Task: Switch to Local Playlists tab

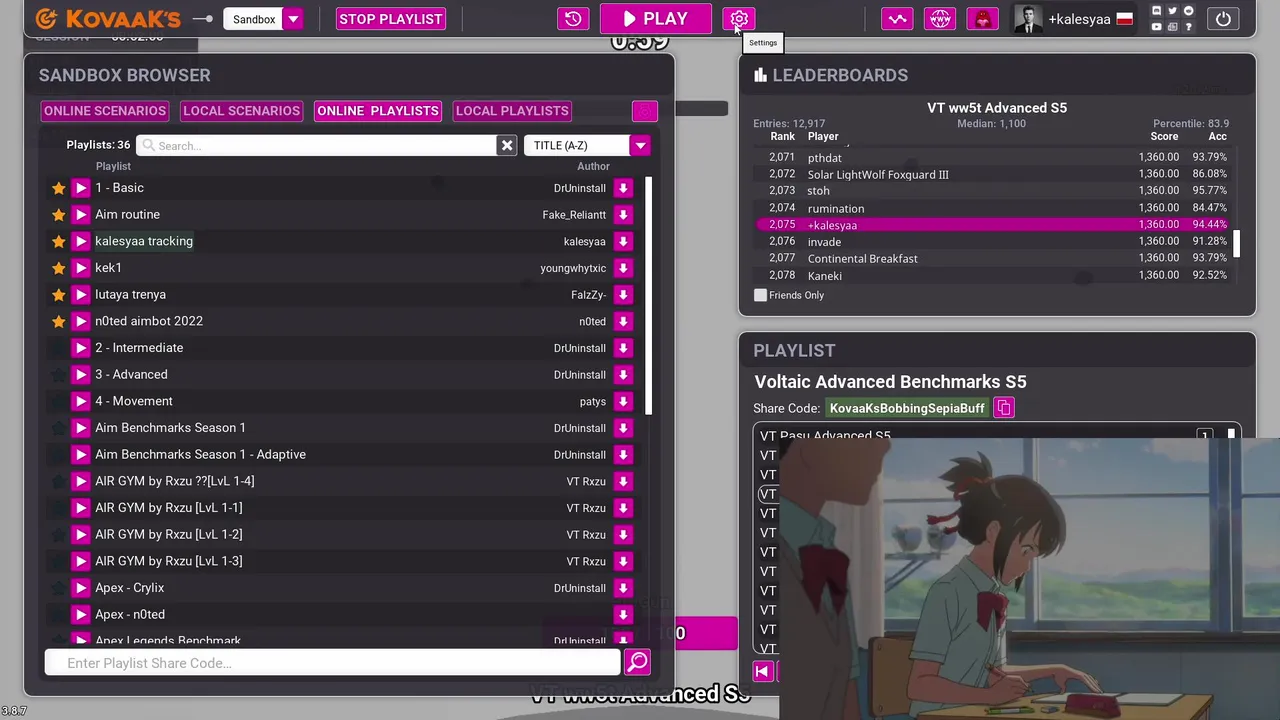Action: 512,111
